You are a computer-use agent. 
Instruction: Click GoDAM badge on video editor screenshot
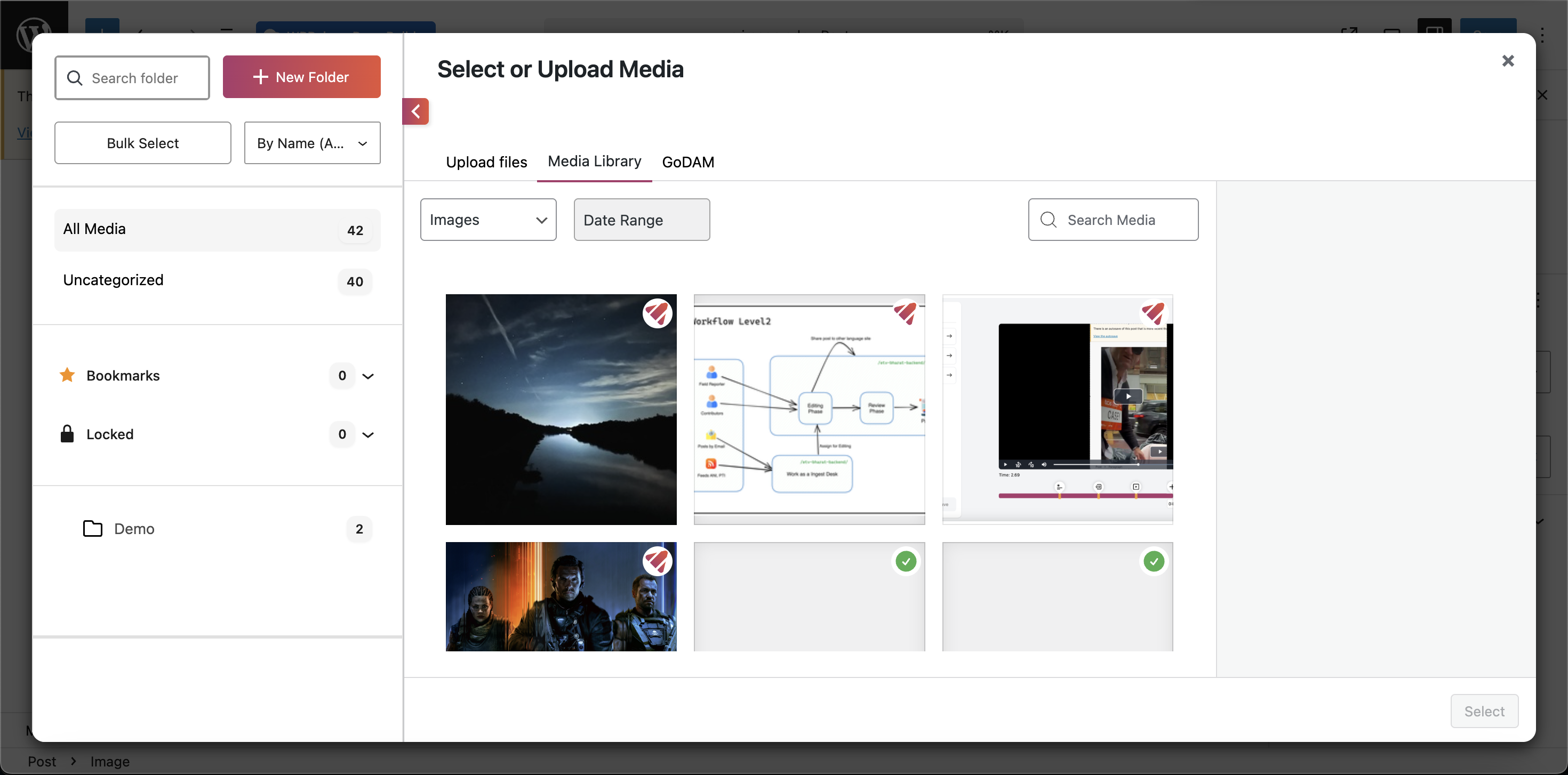(x=1154, y=314)
